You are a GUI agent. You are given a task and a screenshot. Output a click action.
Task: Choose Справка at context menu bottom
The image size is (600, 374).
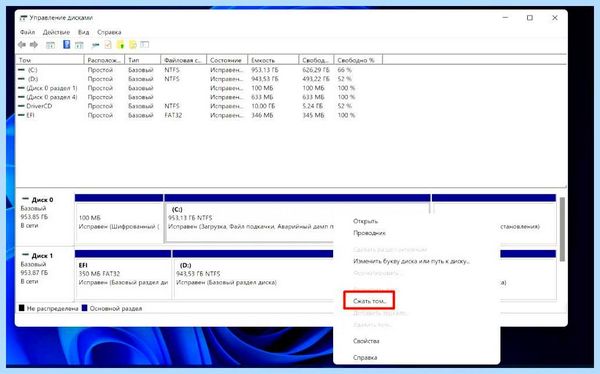(x=365, y=358)
